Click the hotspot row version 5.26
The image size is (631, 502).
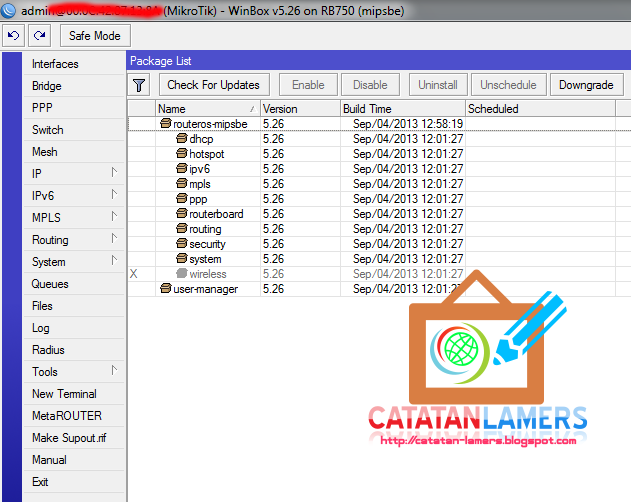coord(274,154)
